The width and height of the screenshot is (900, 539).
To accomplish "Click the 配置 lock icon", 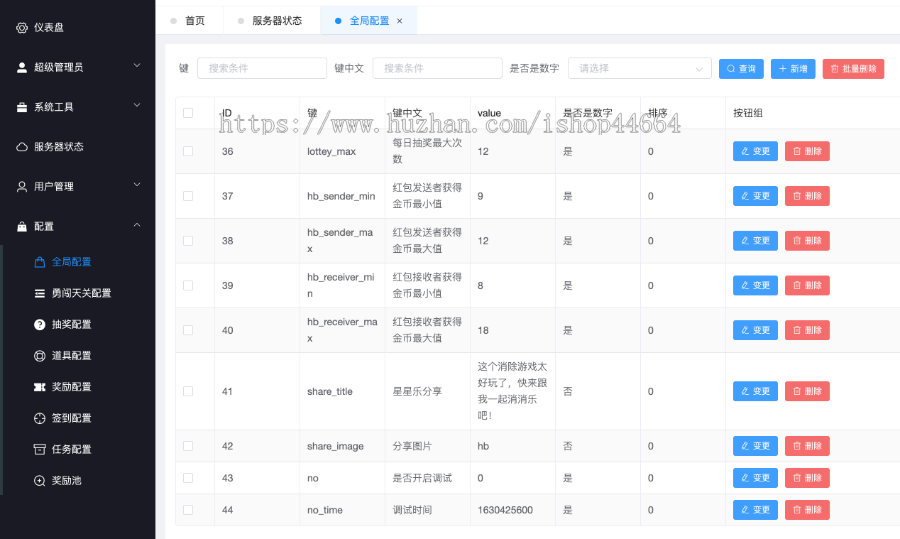I will point(22,226).
